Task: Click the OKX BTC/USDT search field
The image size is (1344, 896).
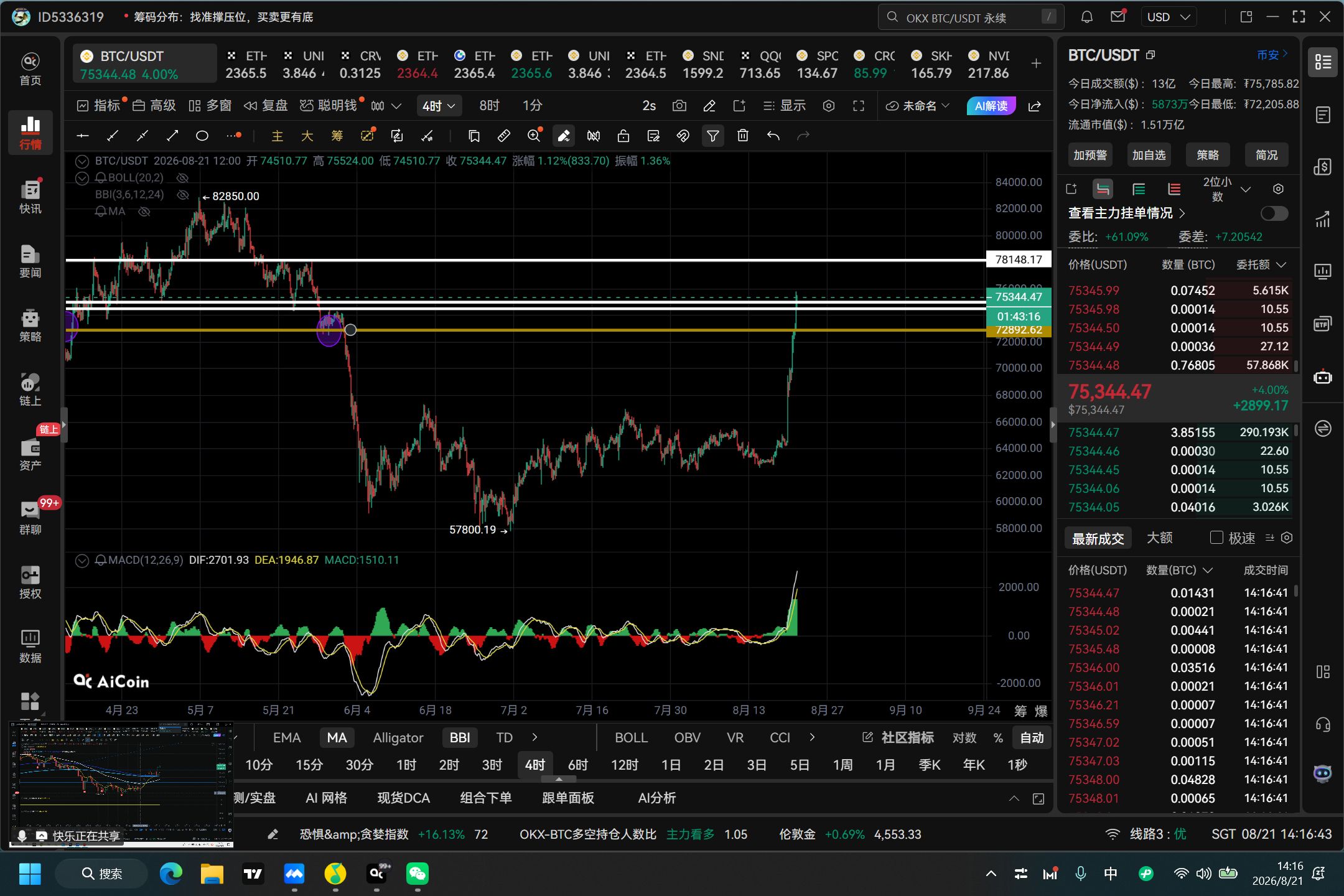Action: coord(971,17)
